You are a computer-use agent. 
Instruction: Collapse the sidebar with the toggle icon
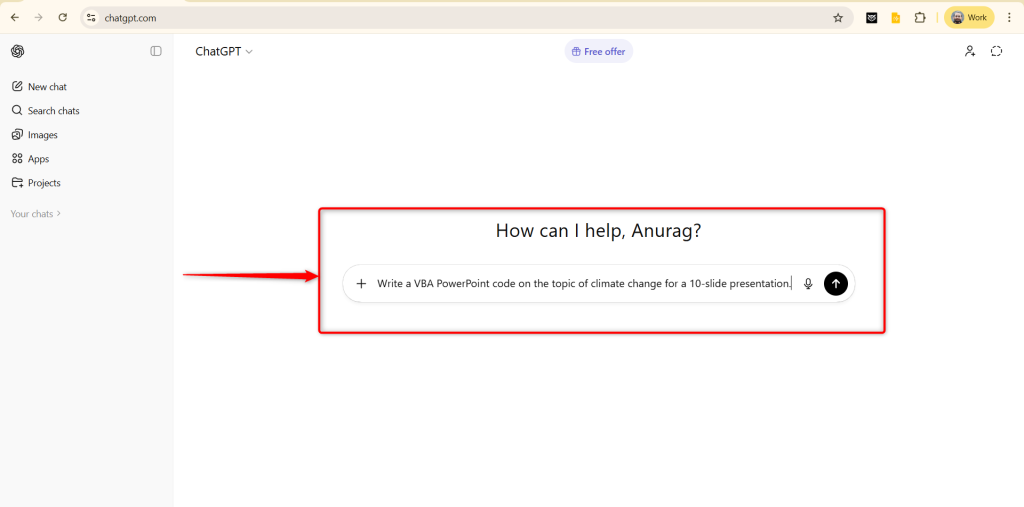(x=155, y=51)
